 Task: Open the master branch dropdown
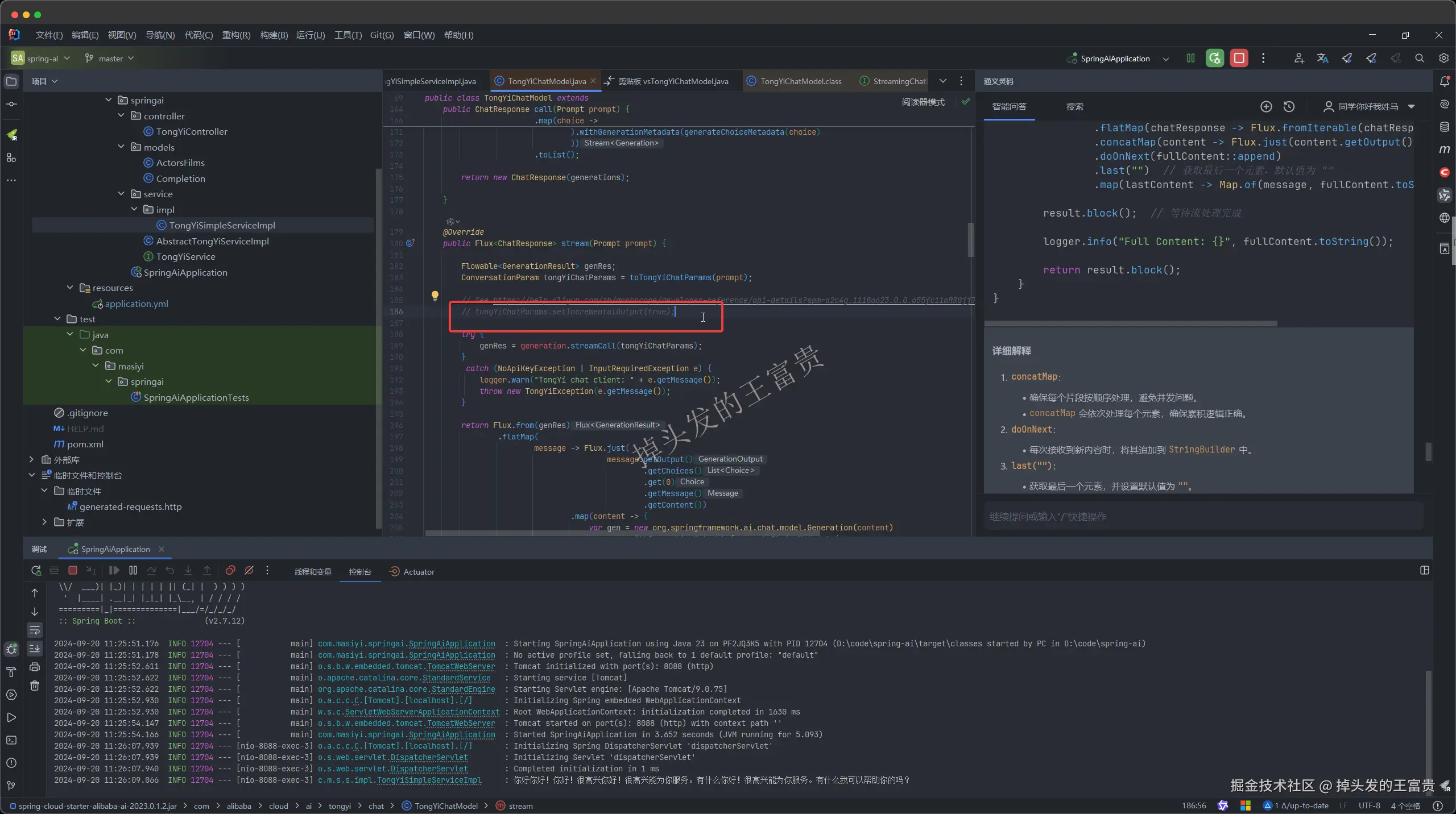click(x=110, y=58)
